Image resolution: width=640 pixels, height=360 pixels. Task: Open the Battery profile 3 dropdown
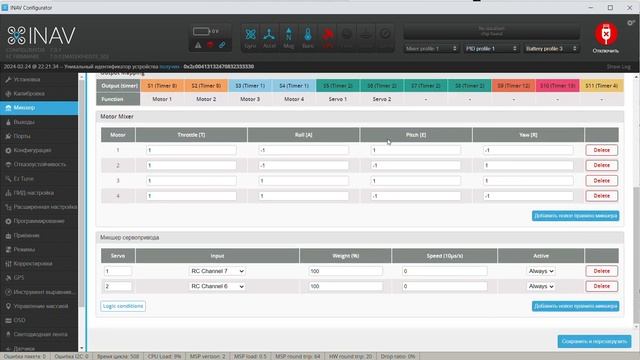coord(551,49)
